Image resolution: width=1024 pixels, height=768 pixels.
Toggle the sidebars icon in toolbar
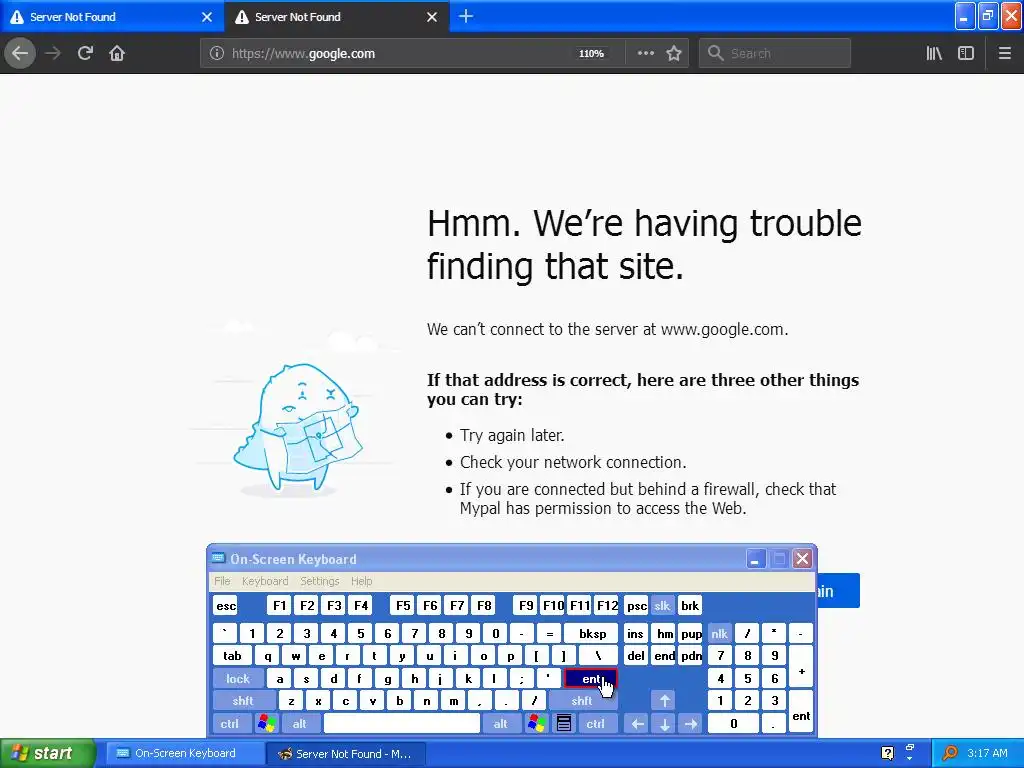click(x=966, y=53)
